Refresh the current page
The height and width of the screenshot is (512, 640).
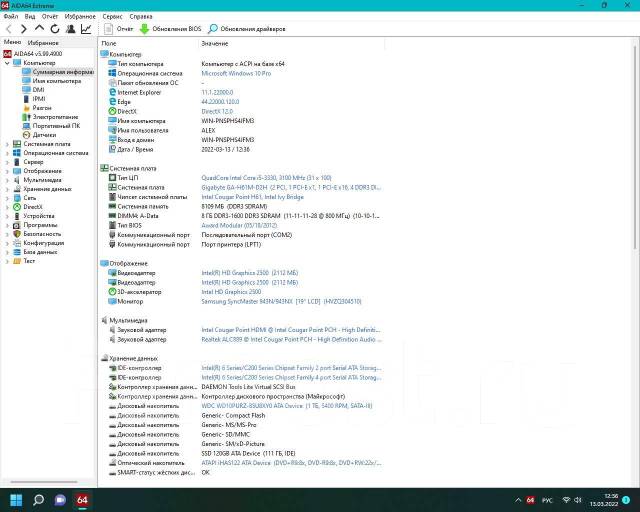(x=55, y=29)
